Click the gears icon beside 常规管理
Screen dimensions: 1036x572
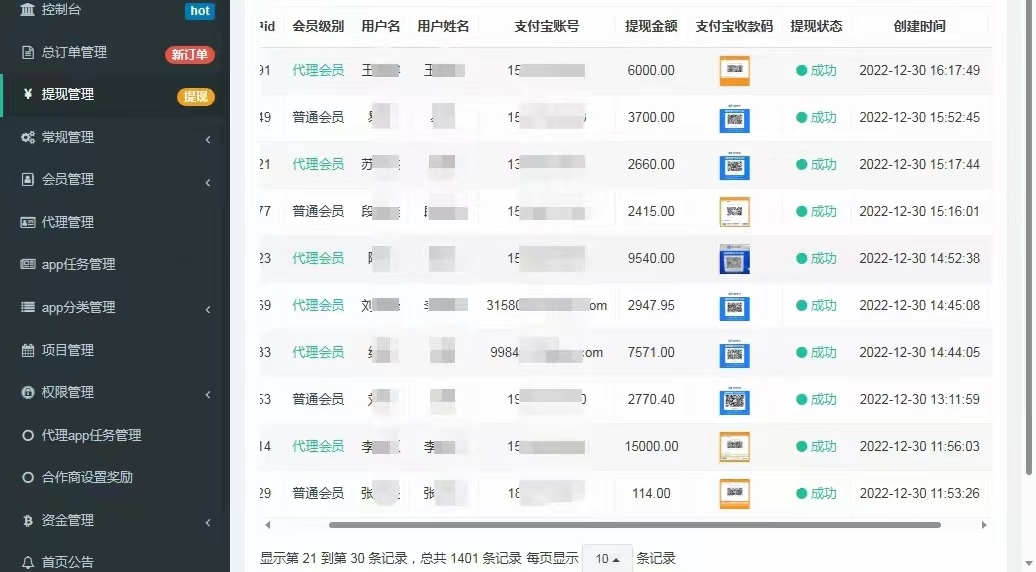pos(27,137)
